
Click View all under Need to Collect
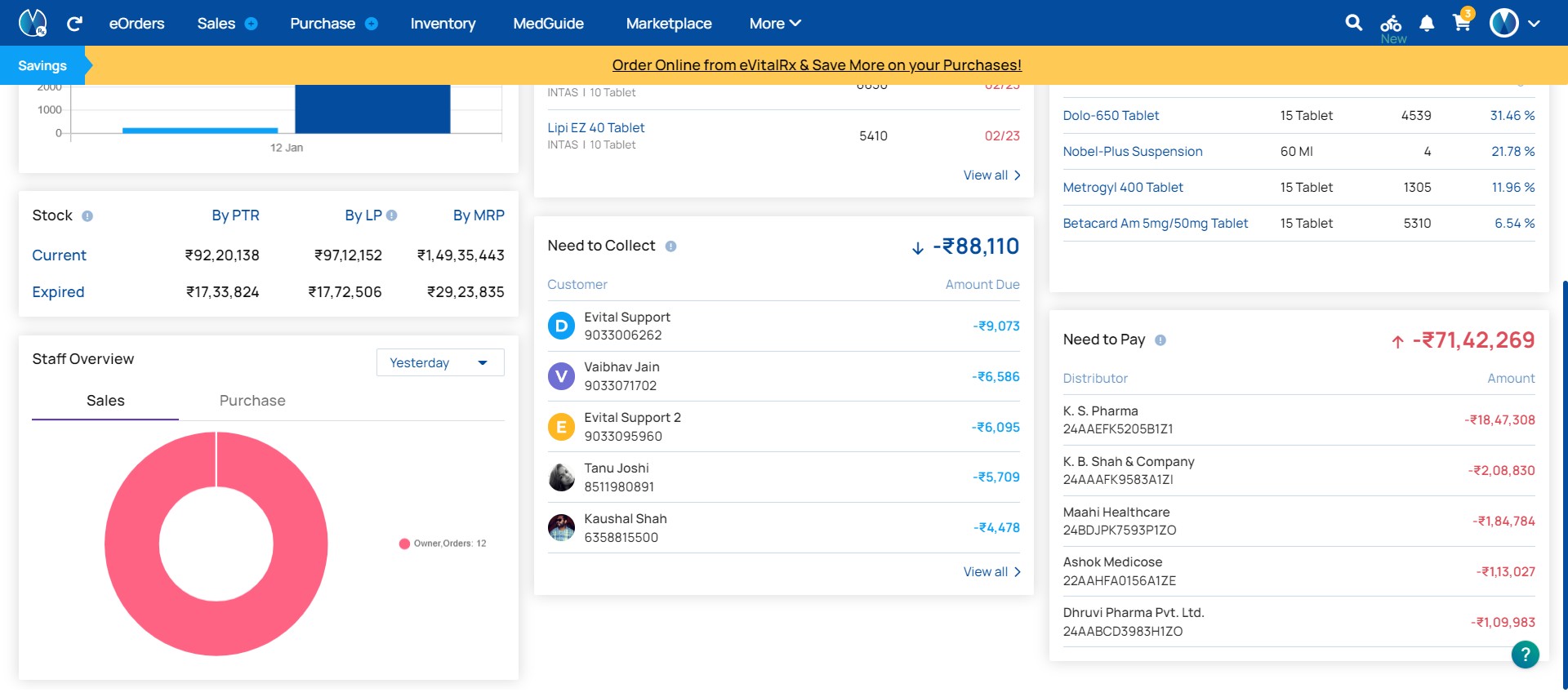coord(992,572)
